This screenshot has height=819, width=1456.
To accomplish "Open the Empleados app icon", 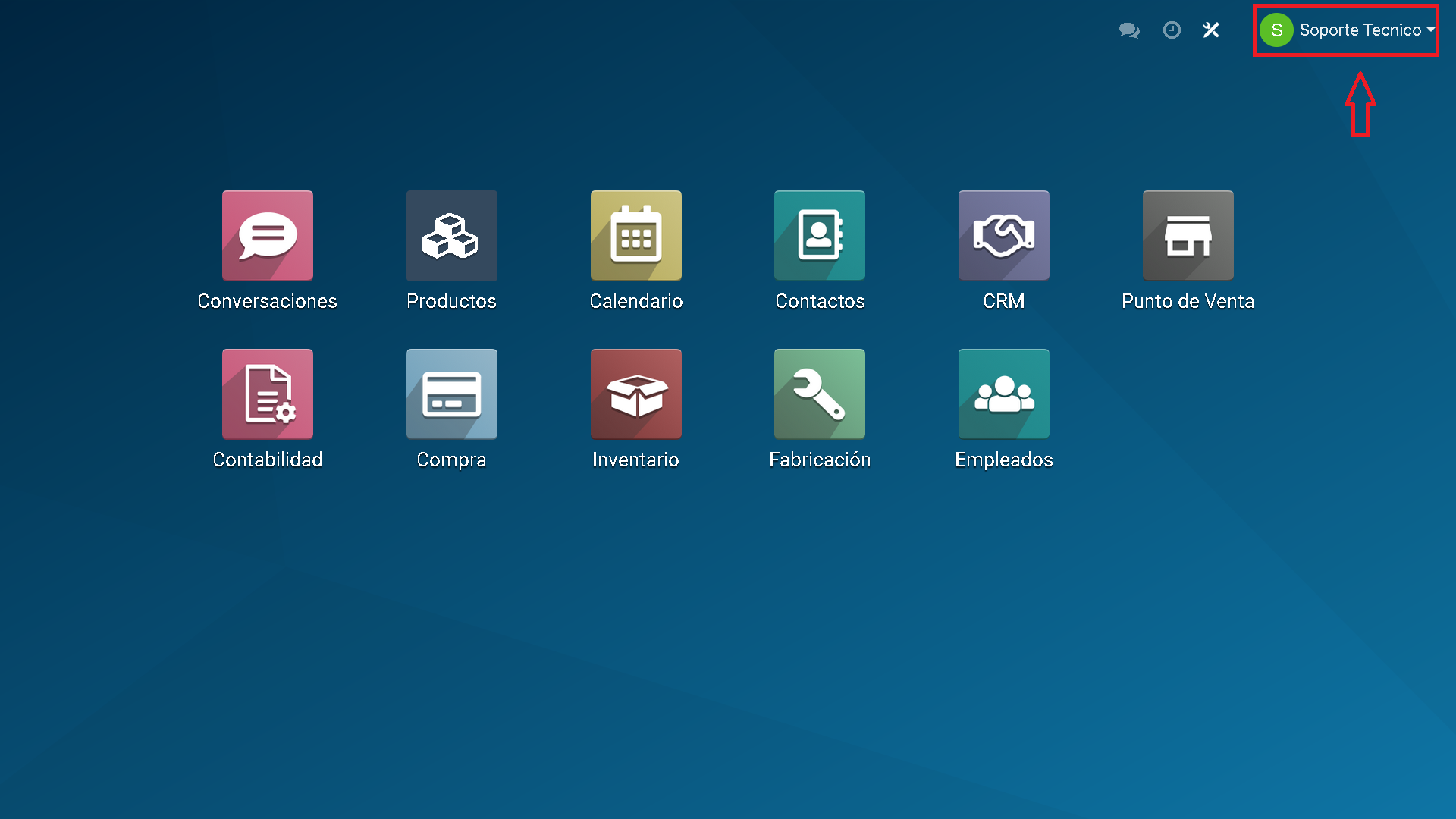I will coord(1003,394).
